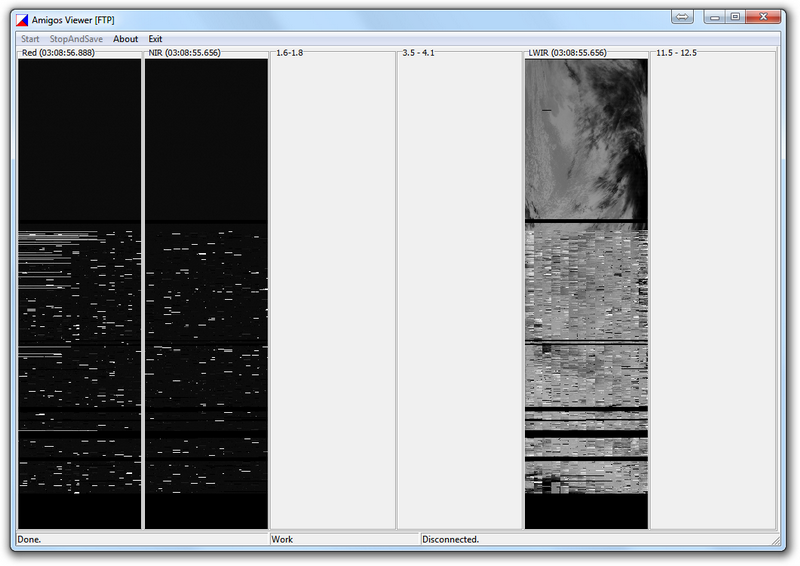The image size is (800, 566).
Task: Click the 3.5 - 4.1 group label
Action: (x=418, y=53)
